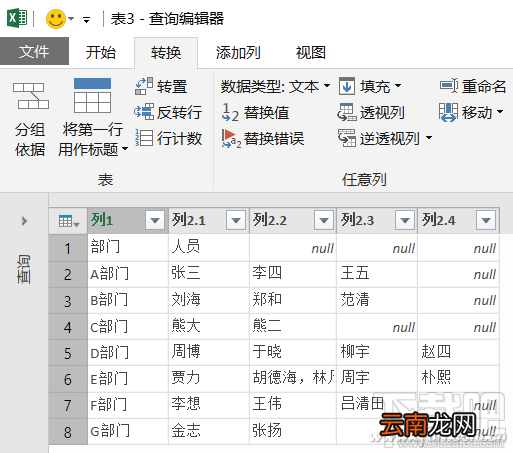Viewport: 513px width, 453px height.
Task: Click the 填充 down-arrow icon
Action: coord(347,86)
